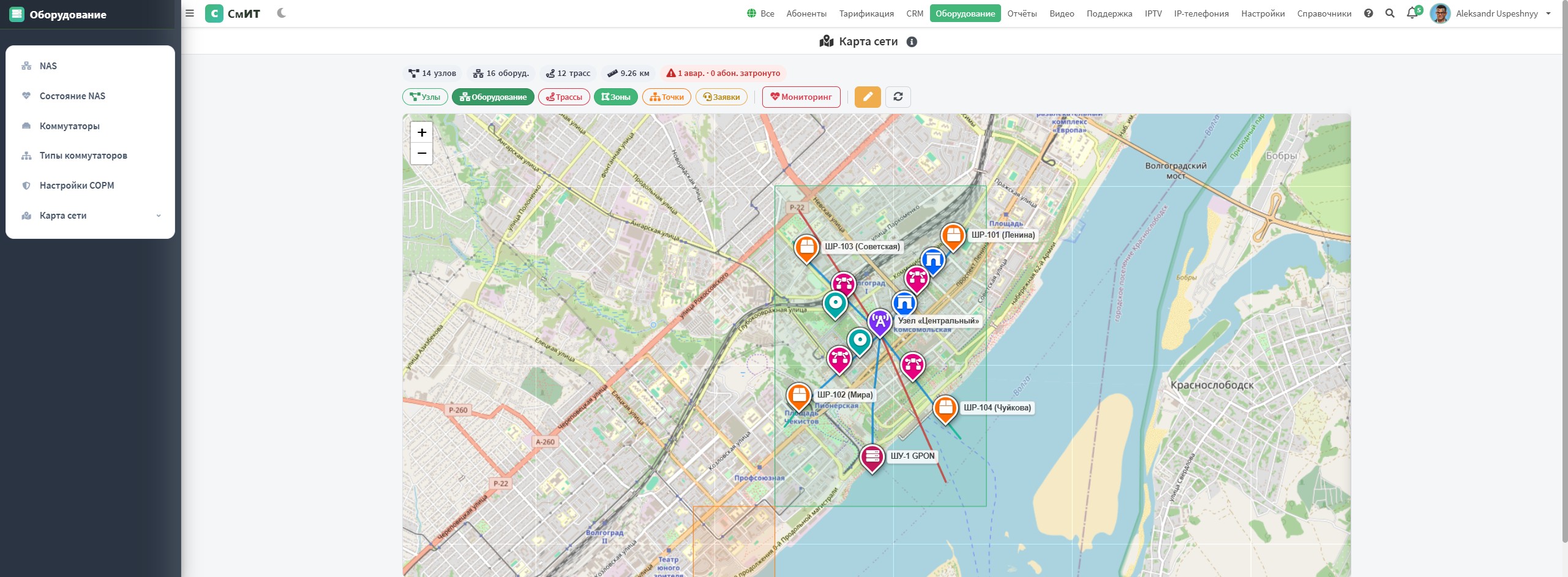The height and width of the screenshot is (577, 1568).
Task: Click the 14 узлов statistic chip
Action: [x=432, y=74]
